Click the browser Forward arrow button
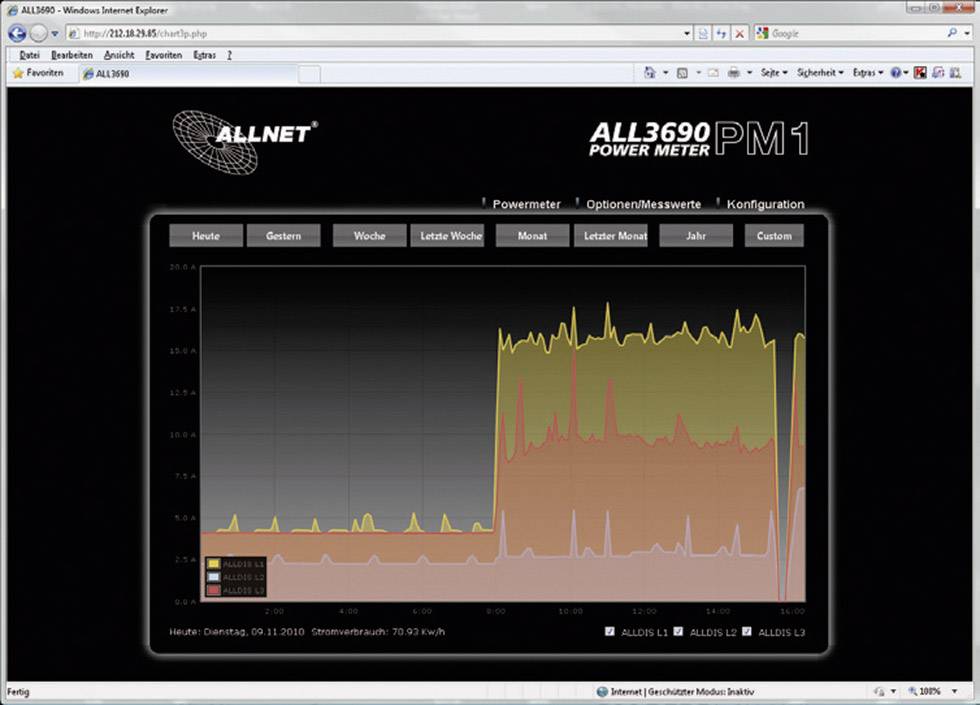980x705 pixels. pyautogui.click(x=39, y=33)
